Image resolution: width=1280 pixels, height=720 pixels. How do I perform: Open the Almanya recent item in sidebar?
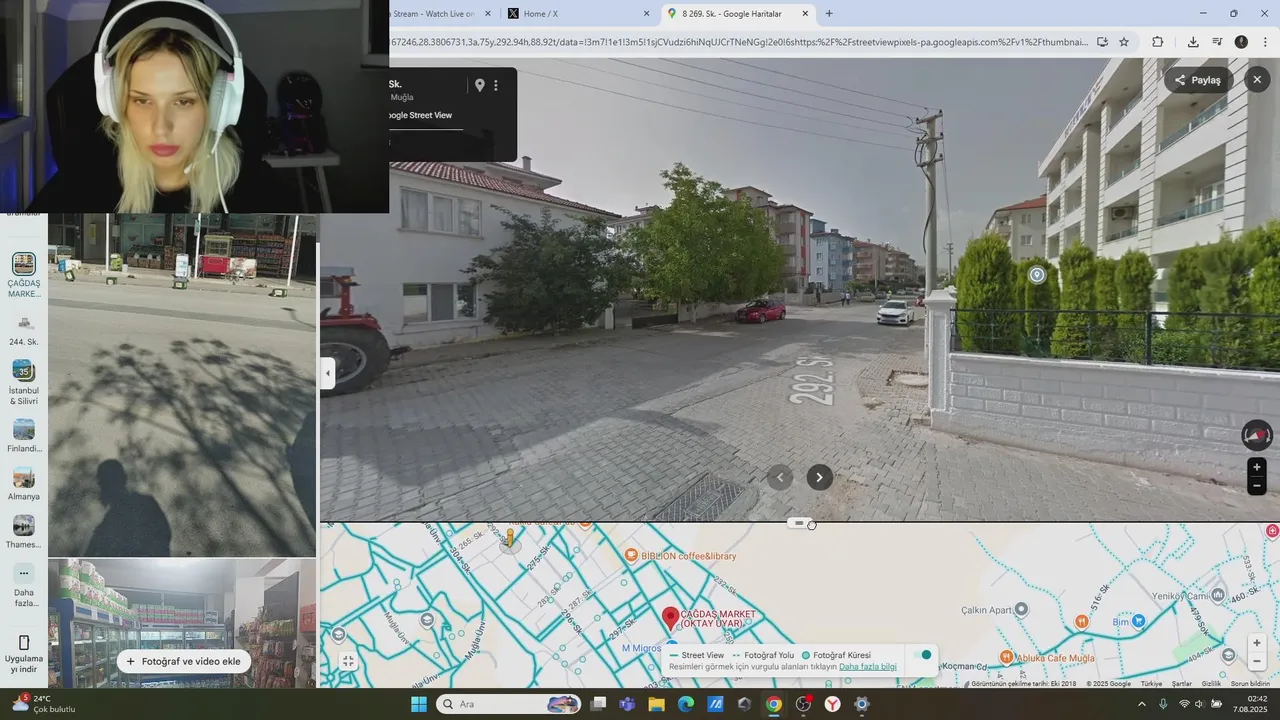(24, 484)
